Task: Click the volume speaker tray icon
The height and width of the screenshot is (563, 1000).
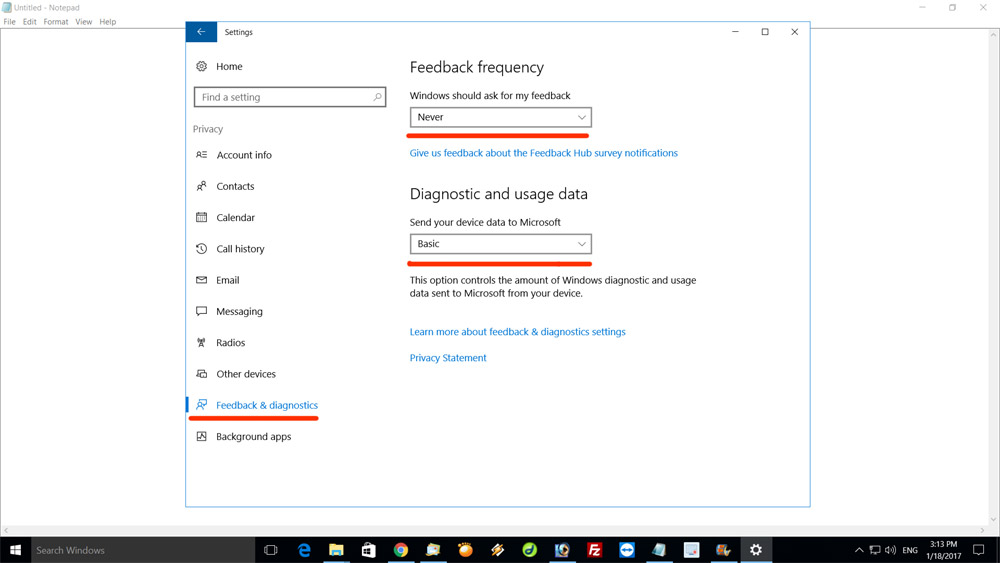Action: (x=890, y=550)
